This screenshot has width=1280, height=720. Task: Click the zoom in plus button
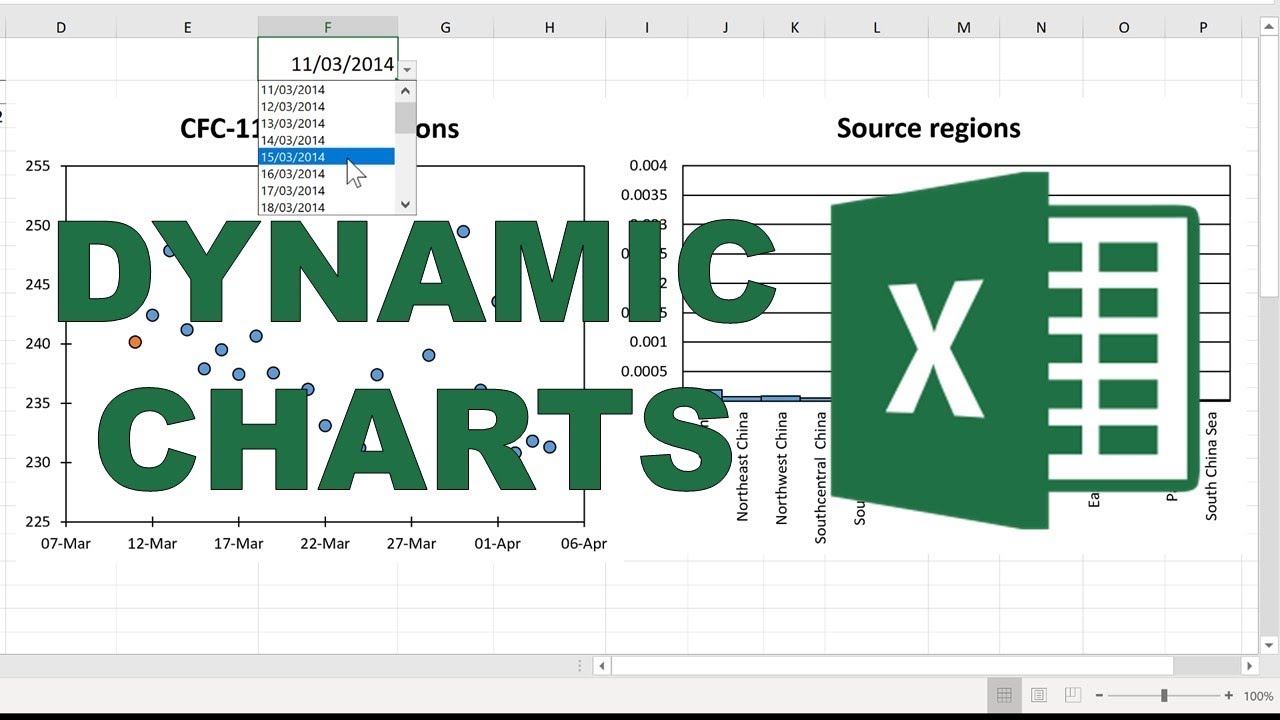[1229, 696]
